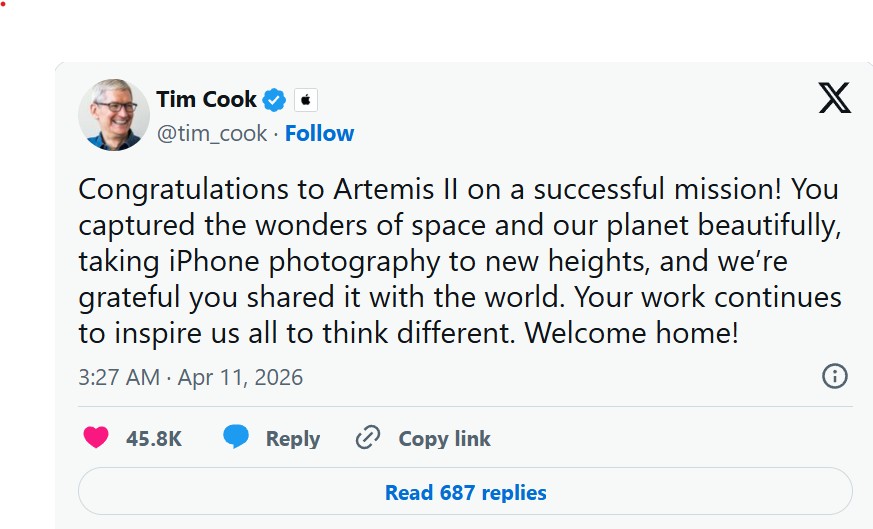The height and width of the screenshot is (529, 873).
Task: Click the red heart like icon
Action: pyautogui.click(x=96, y=438)
